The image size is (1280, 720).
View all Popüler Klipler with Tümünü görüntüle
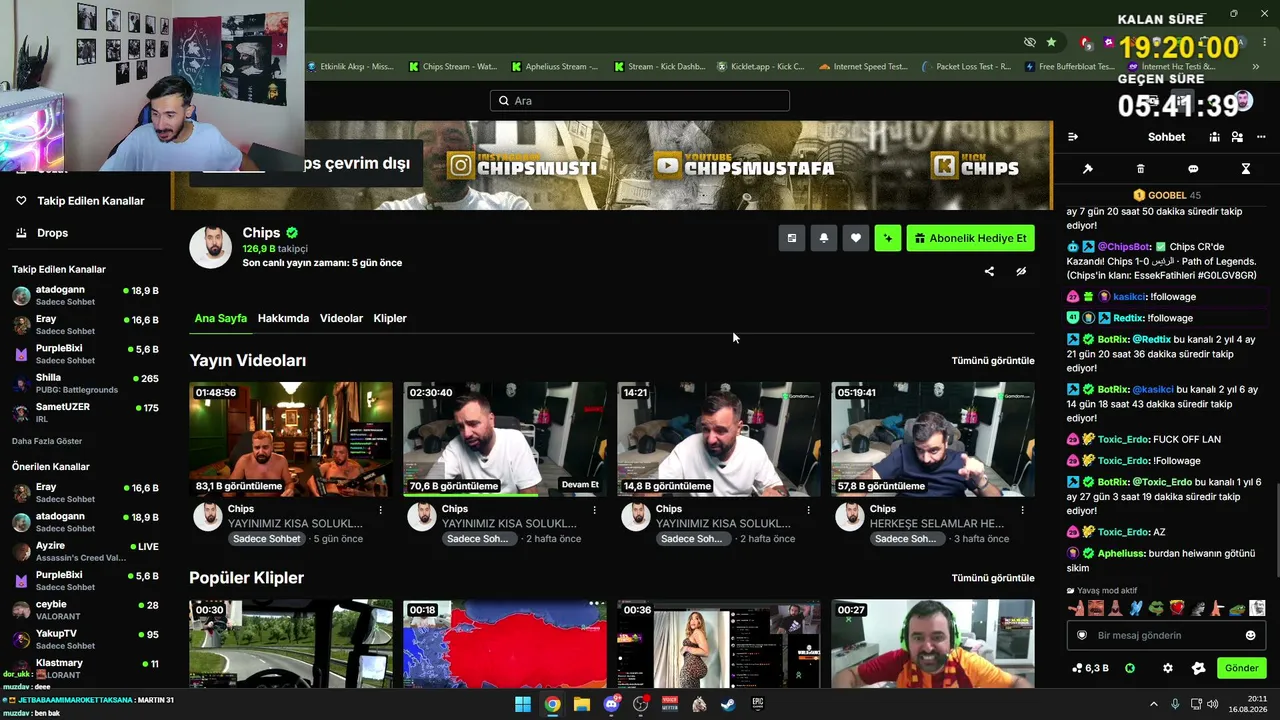(x=993, y=578)
